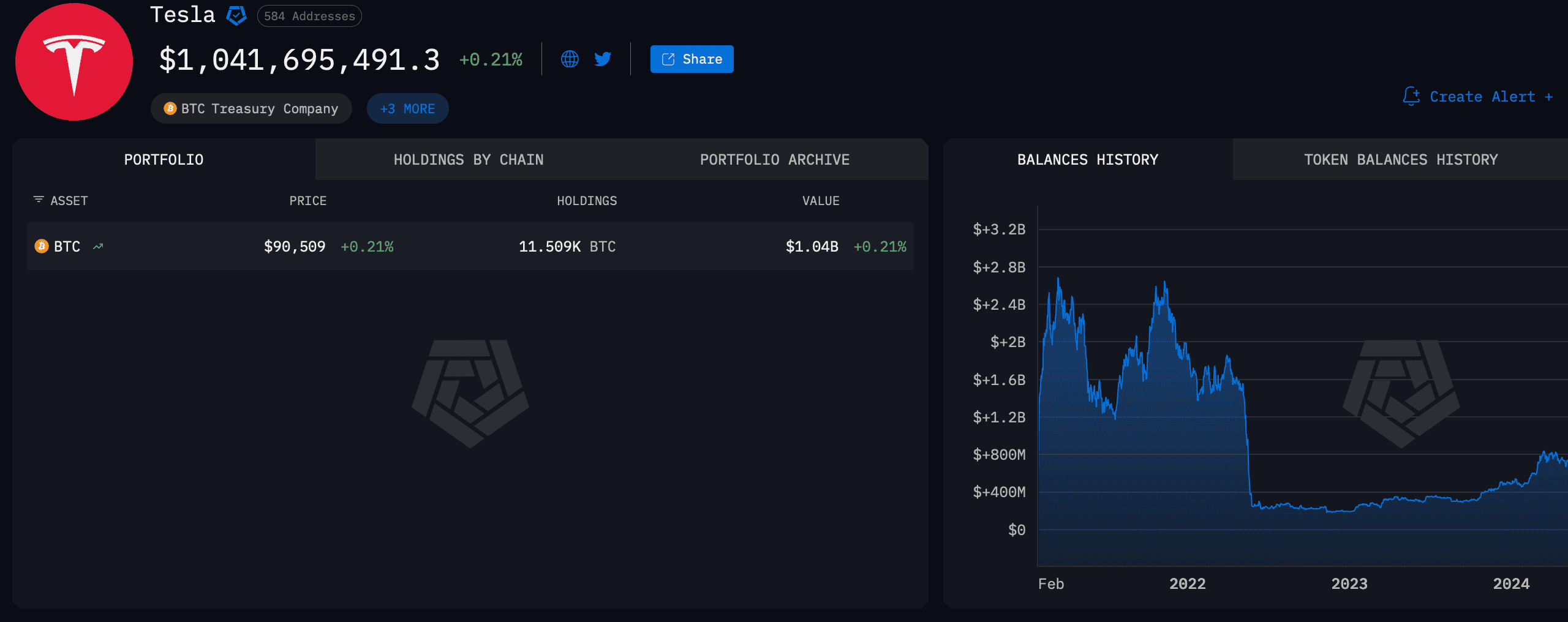Screen dimensions: 1568x622
Task: Click the 2022 marker on chart axis
Action: [1187, 583]
